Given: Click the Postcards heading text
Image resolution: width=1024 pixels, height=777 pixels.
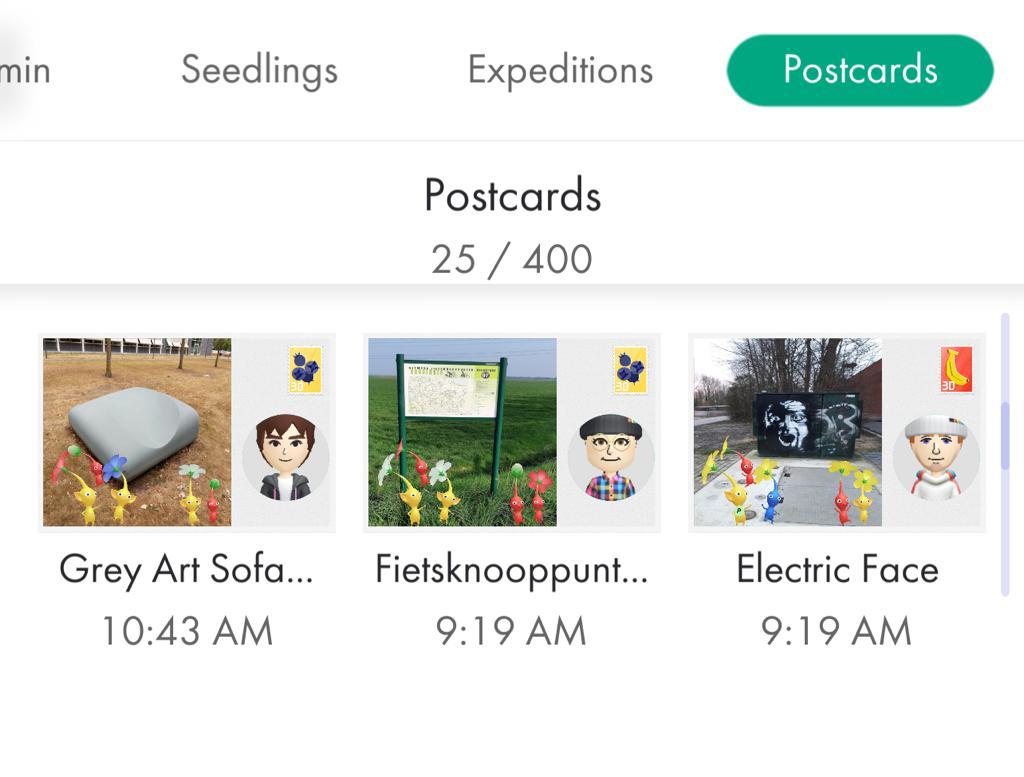Looking at the screenshot, I should (x=512, y=195).
